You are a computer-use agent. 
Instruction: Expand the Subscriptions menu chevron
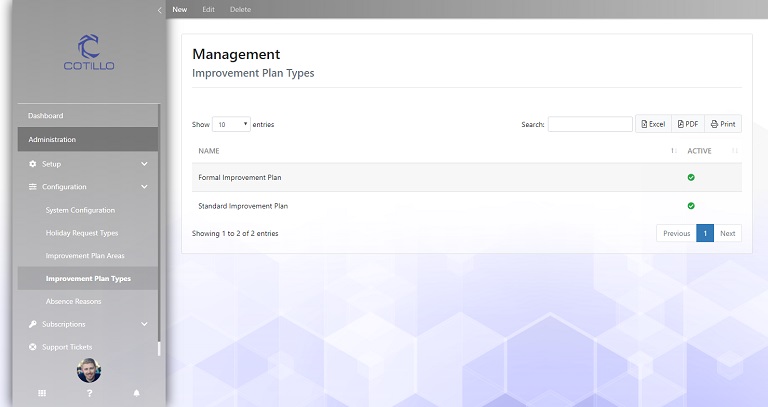pyautogui.click(x=144, y=324)
